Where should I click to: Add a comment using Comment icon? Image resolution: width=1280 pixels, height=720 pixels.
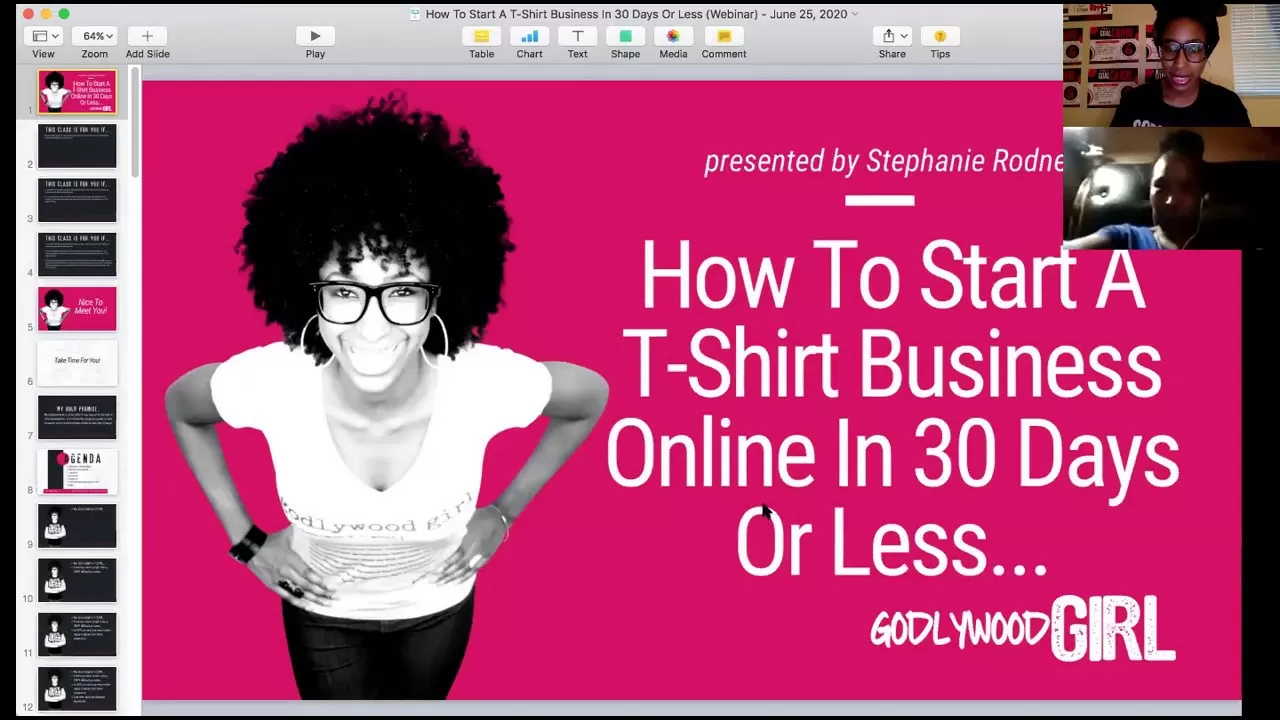[x=724, y=36]
